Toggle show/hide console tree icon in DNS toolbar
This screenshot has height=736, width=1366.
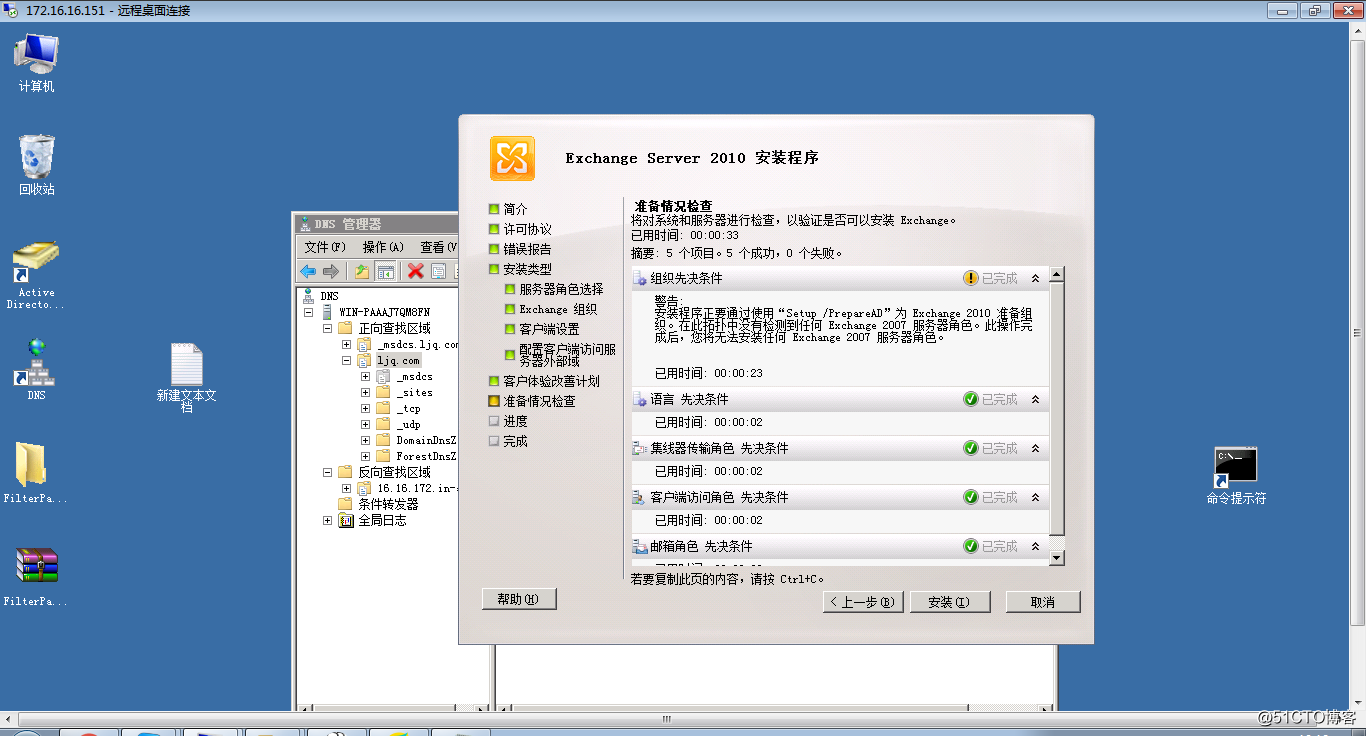pyautogui.click(x=385, y=271)
